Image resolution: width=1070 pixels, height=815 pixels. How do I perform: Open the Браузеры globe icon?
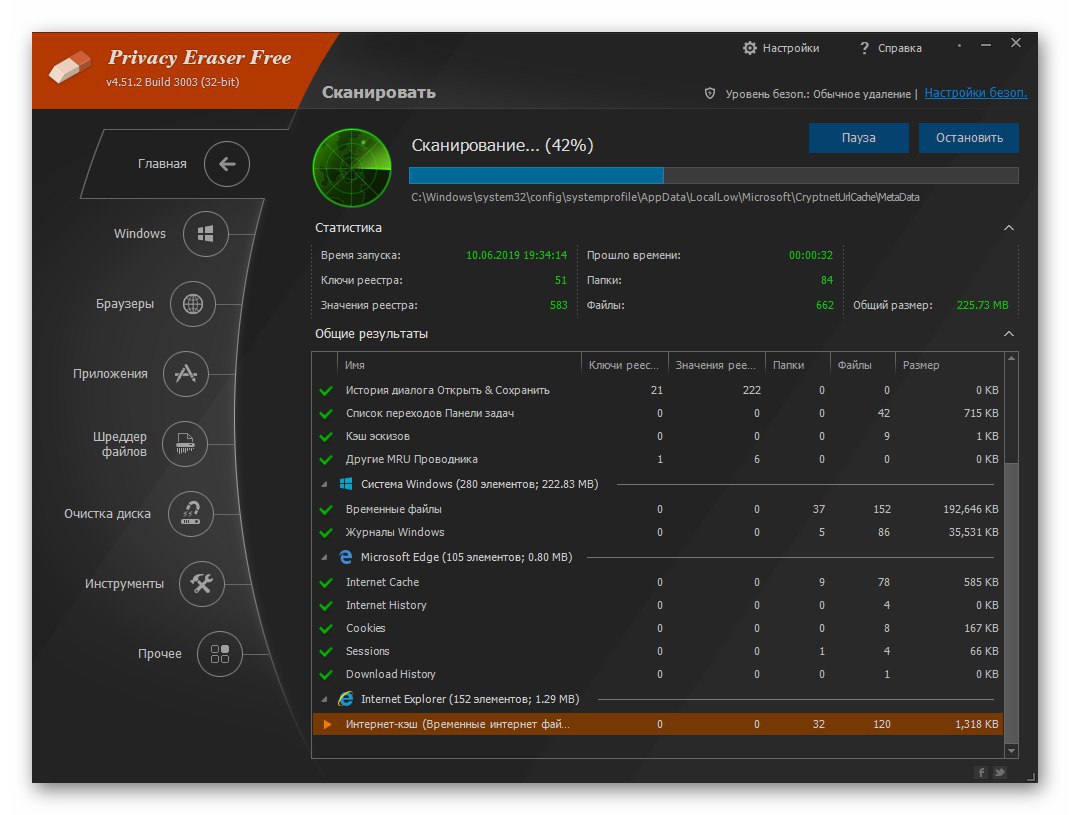[x=192, y=304]
